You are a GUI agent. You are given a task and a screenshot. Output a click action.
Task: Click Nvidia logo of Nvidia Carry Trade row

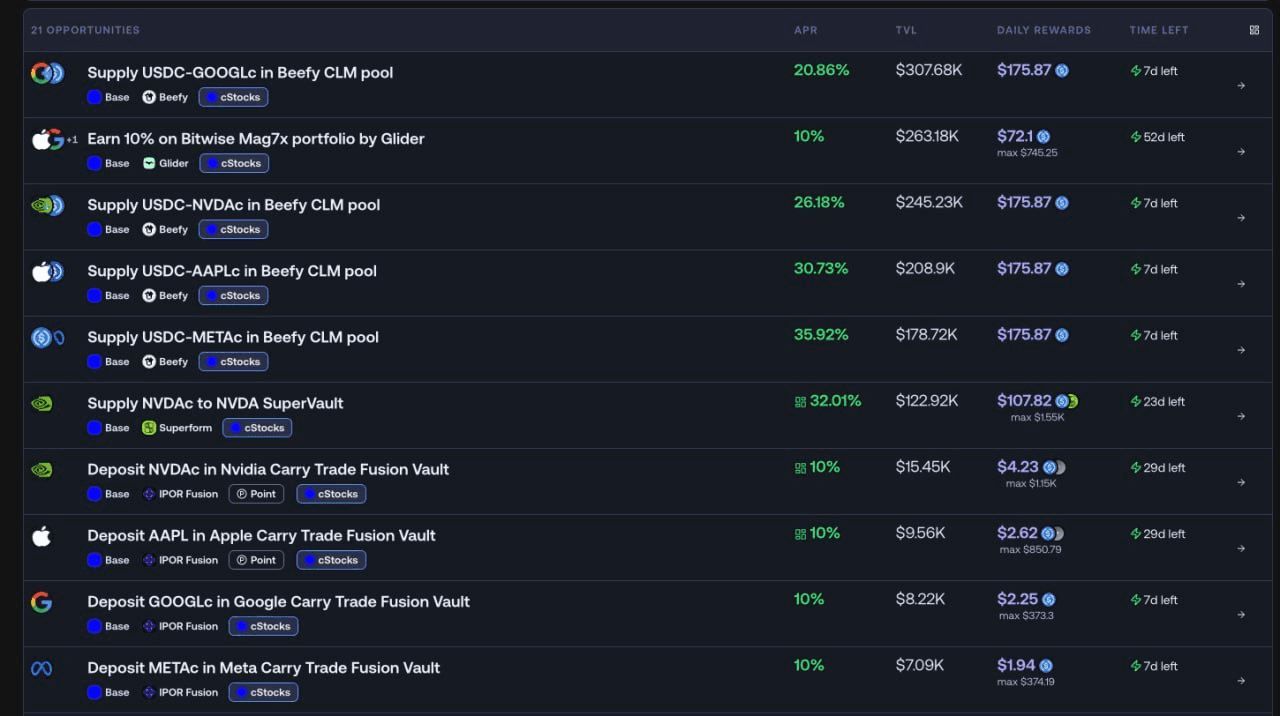click(41, 470)
